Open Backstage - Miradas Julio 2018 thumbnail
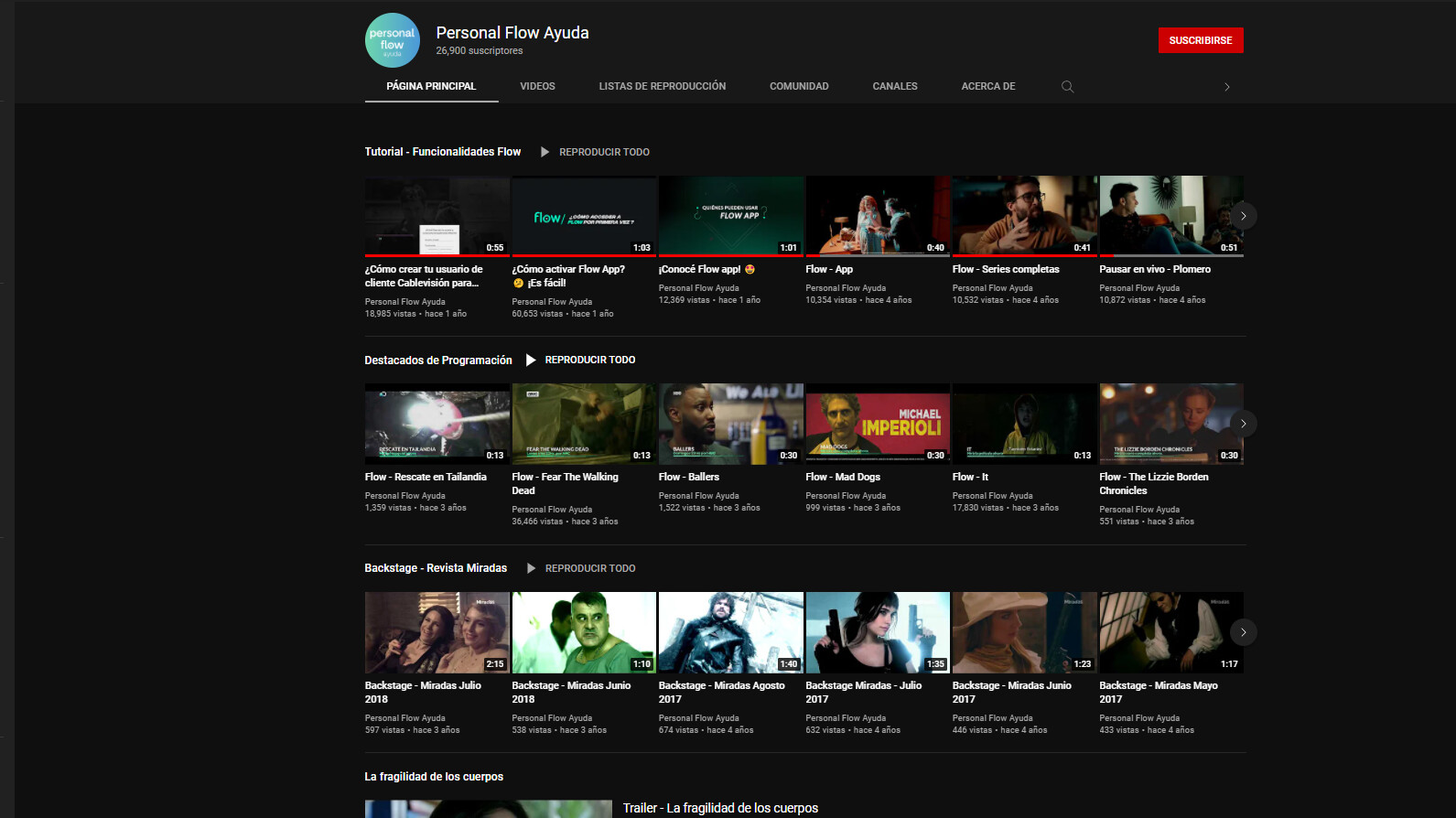This screenshot has width=1456, height=818. coord(437,632)
